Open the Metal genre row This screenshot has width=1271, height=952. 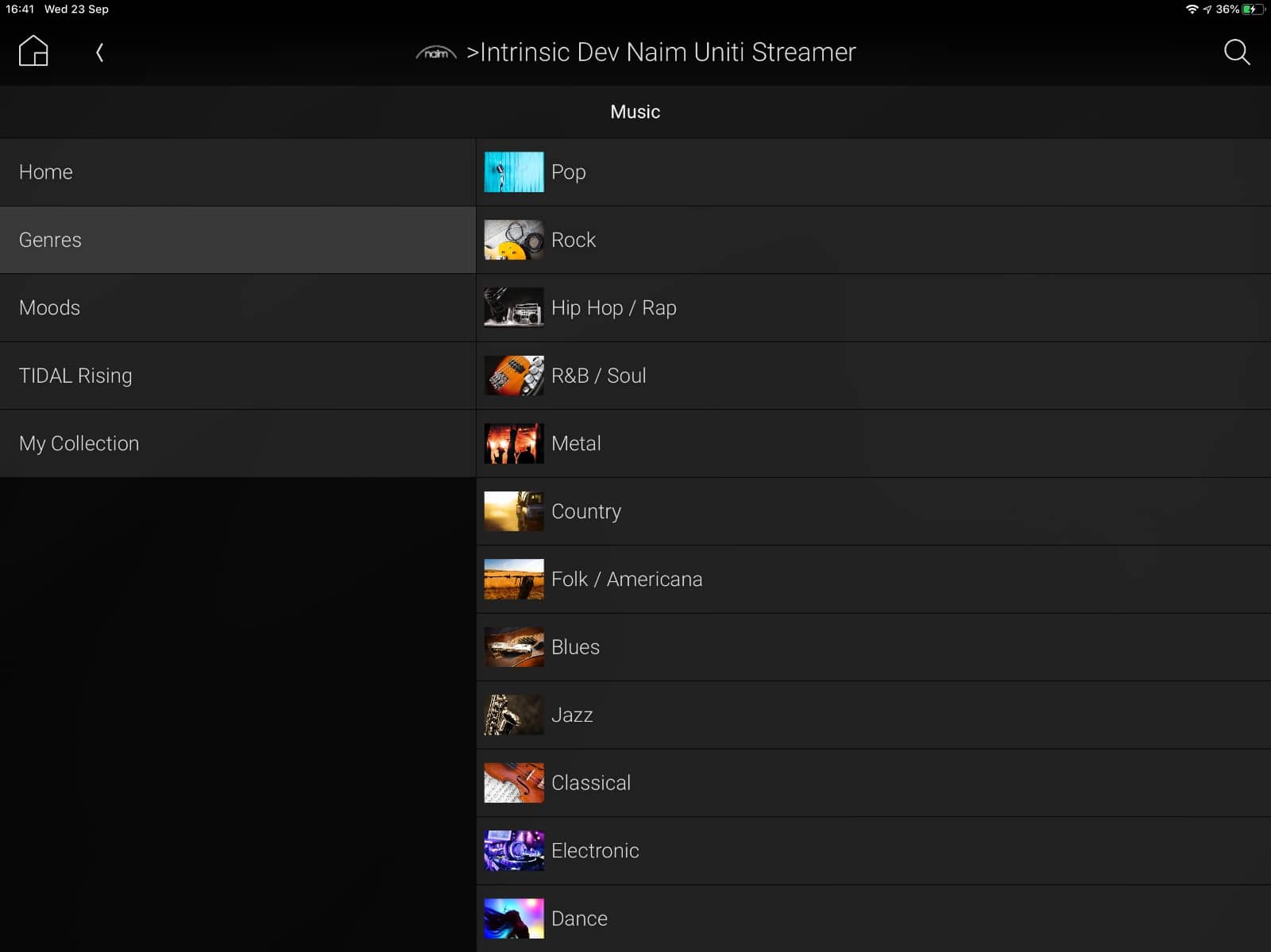point(576,444)
